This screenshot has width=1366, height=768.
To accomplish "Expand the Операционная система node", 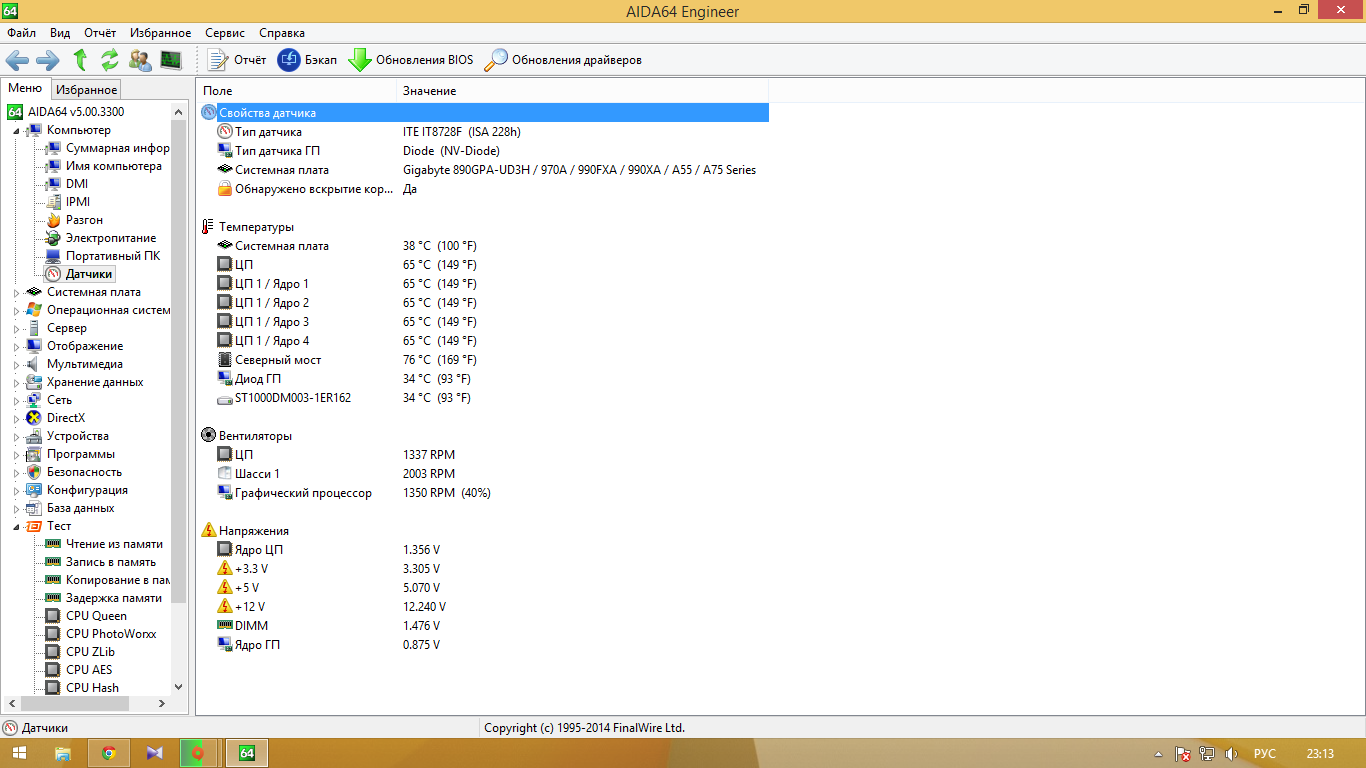I will point(16,310).
